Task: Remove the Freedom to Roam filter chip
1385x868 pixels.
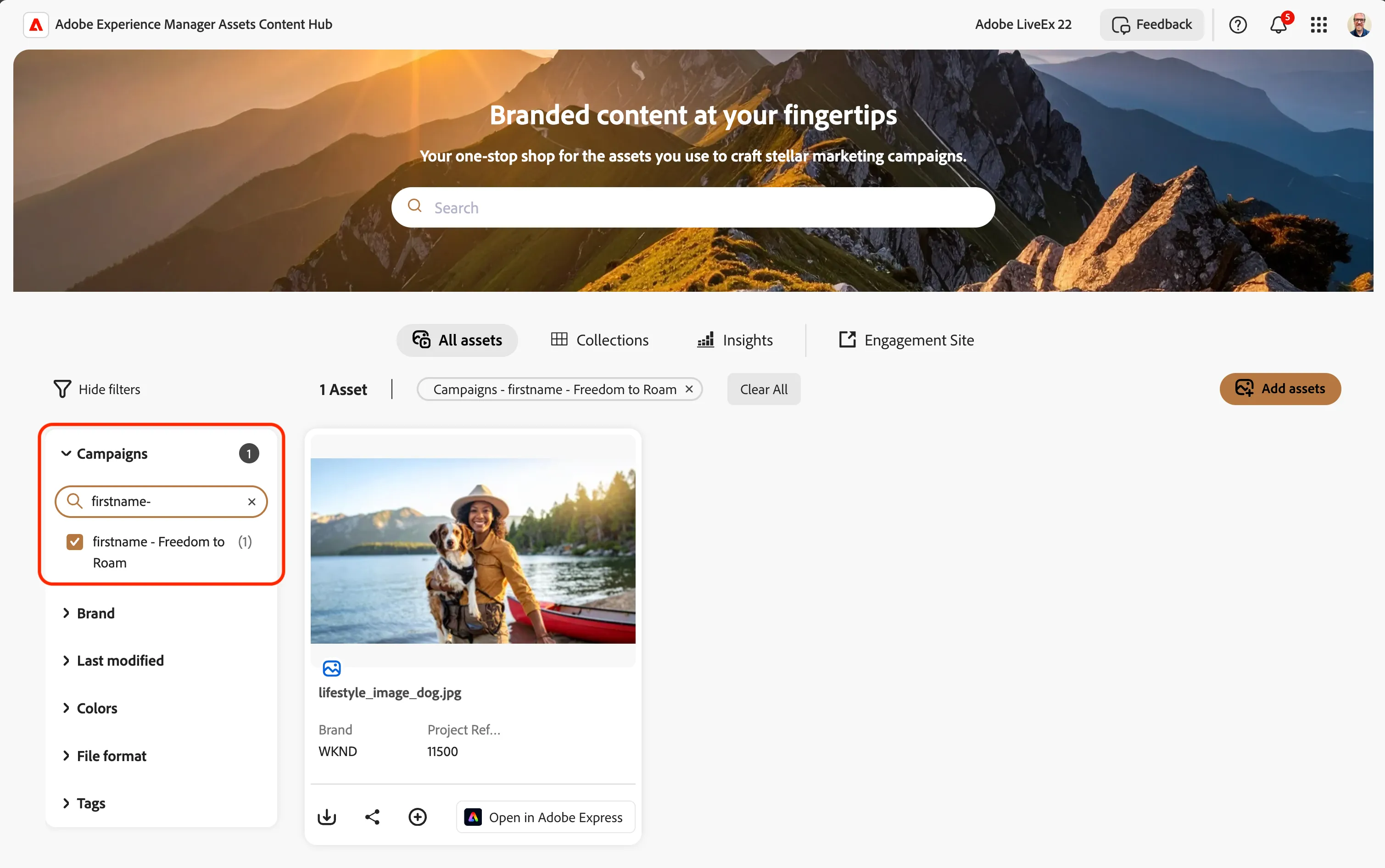Action: point(689,389)
